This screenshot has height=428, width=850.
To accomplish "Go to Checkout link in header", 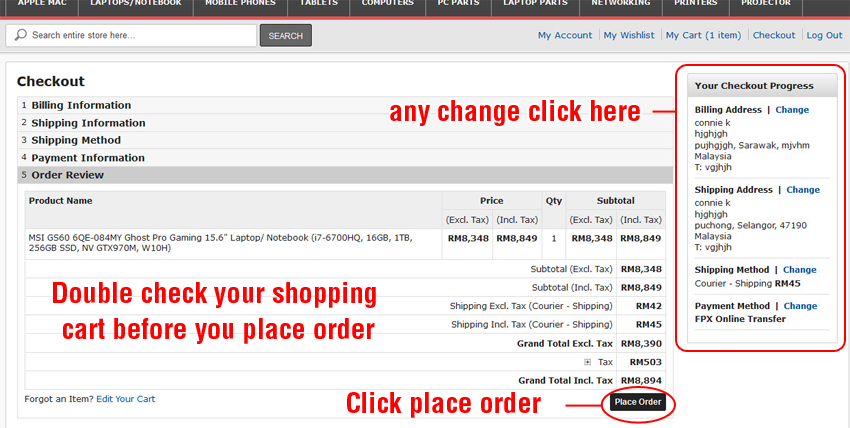I will coord(774,35).
